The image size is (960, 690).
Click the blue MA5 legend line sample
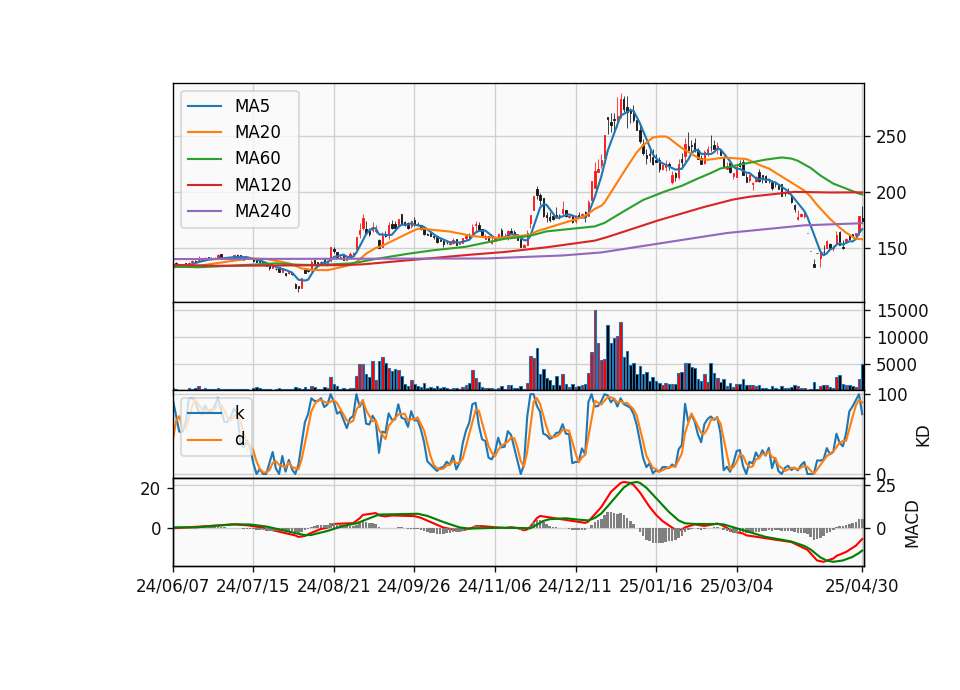(x=204, y=106)
